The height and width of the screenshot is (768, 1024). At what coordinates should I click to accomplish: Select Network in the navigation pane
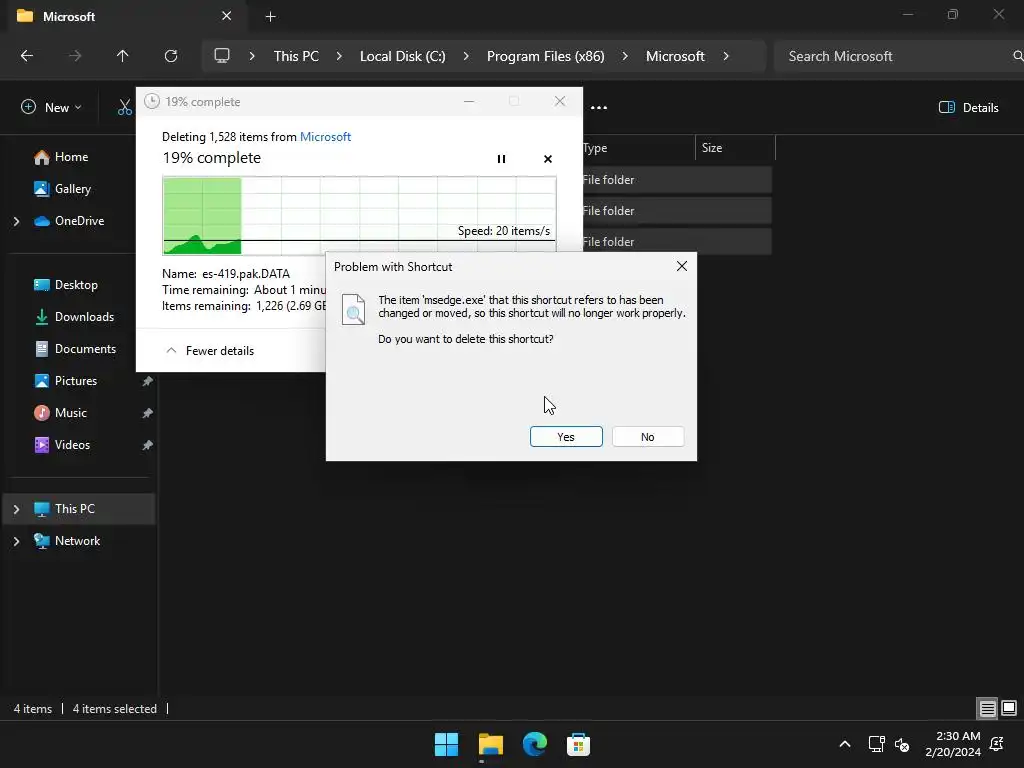coord(77,541)
